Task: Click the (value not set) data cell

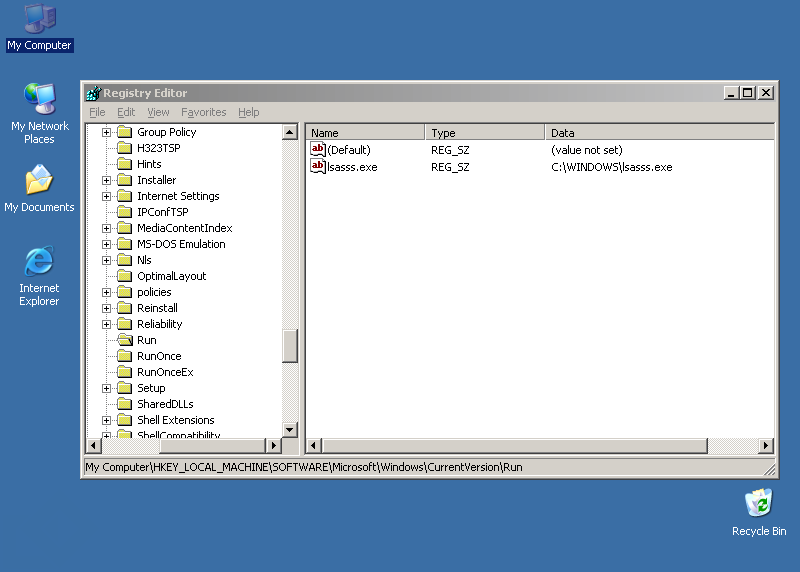Action: [587, 150]
